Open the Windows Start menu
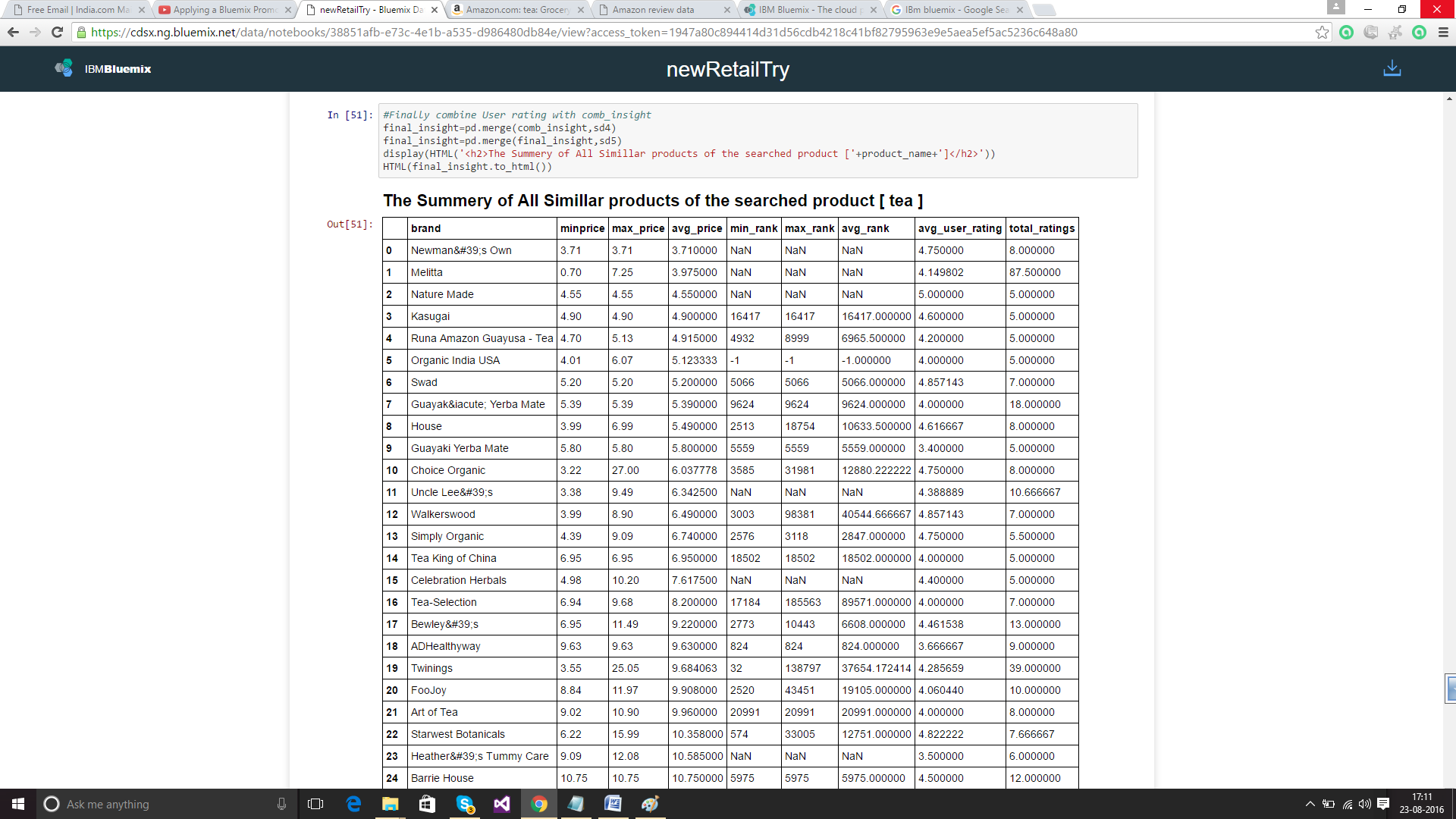This screenshot has height=819, width=1456. (x=18, y=804)
